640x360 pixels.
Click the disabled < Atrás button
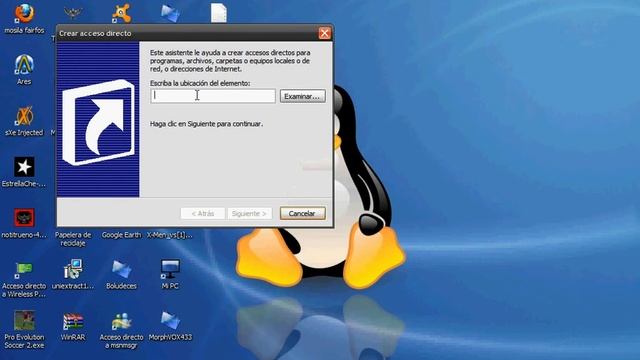click(203, 213)
